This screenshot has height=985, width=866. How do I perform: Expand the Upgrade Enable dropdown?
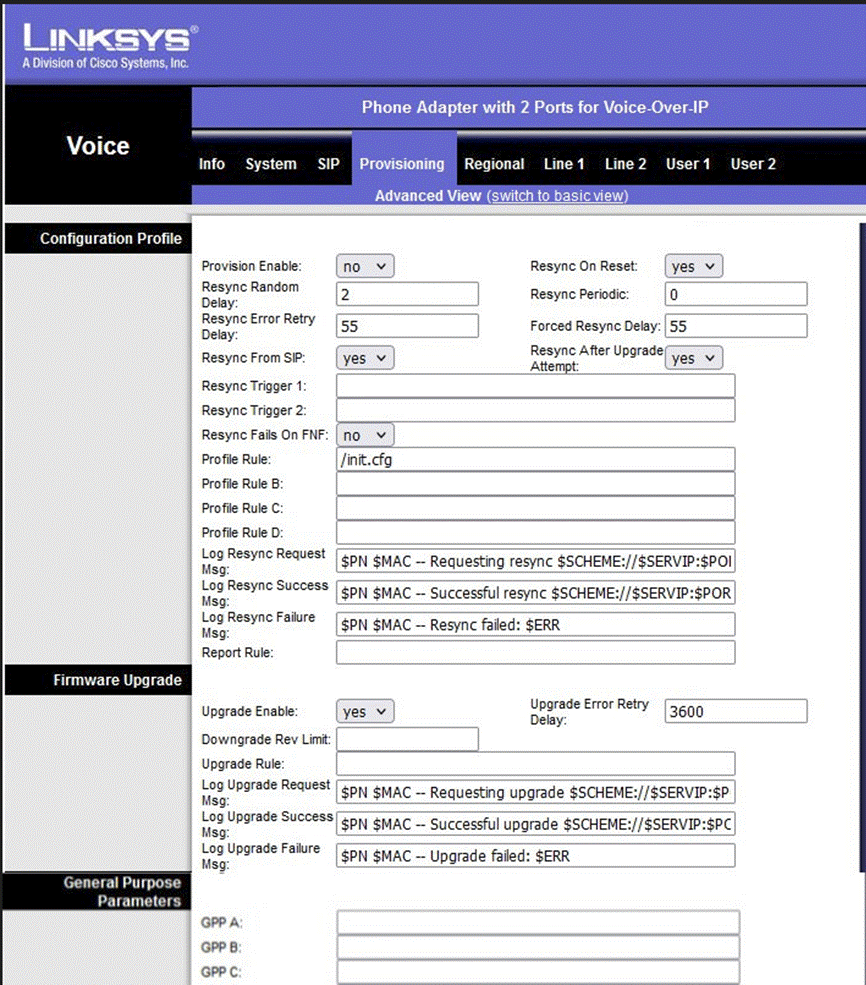[365, 711]
